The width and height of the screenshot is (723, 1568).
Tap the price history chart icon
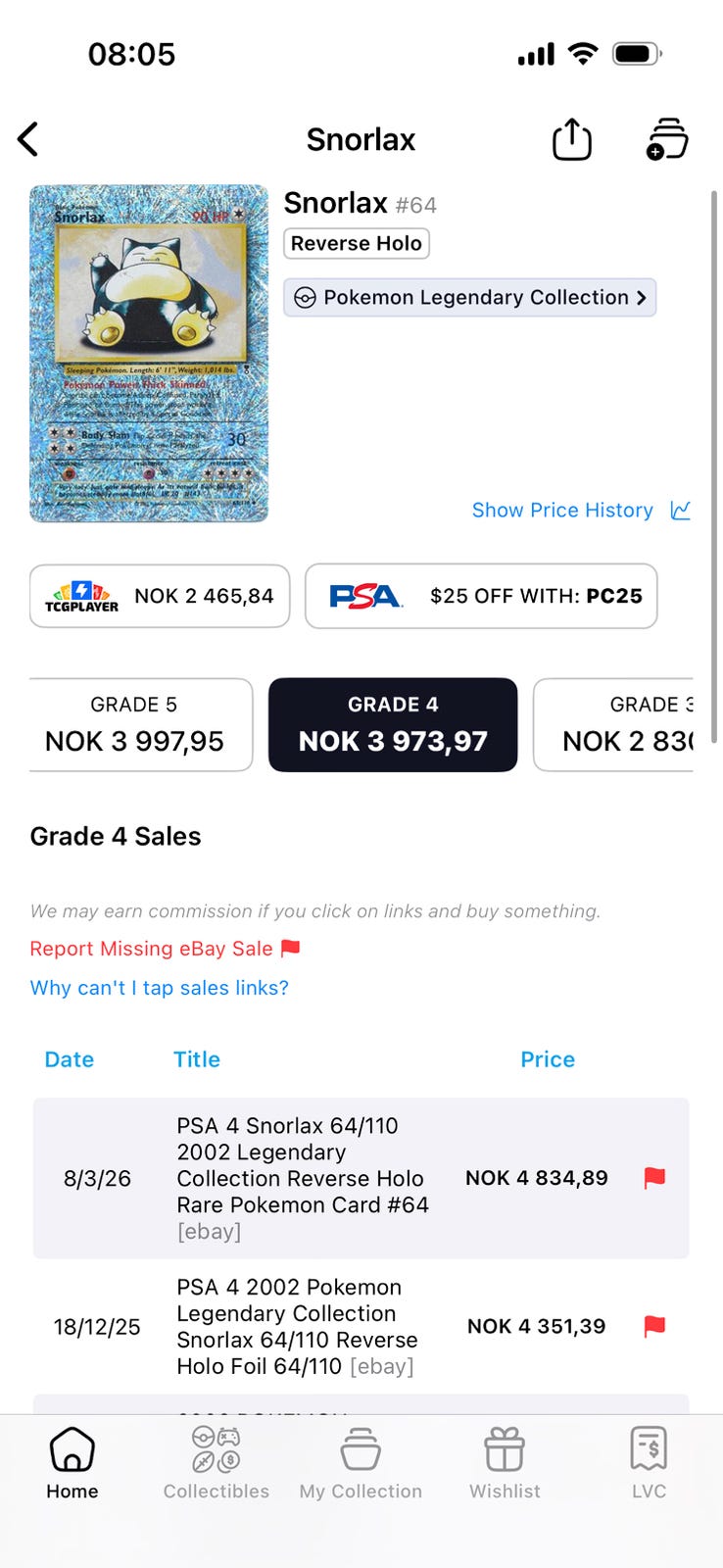pyautogui.click(x=681, y=510)
